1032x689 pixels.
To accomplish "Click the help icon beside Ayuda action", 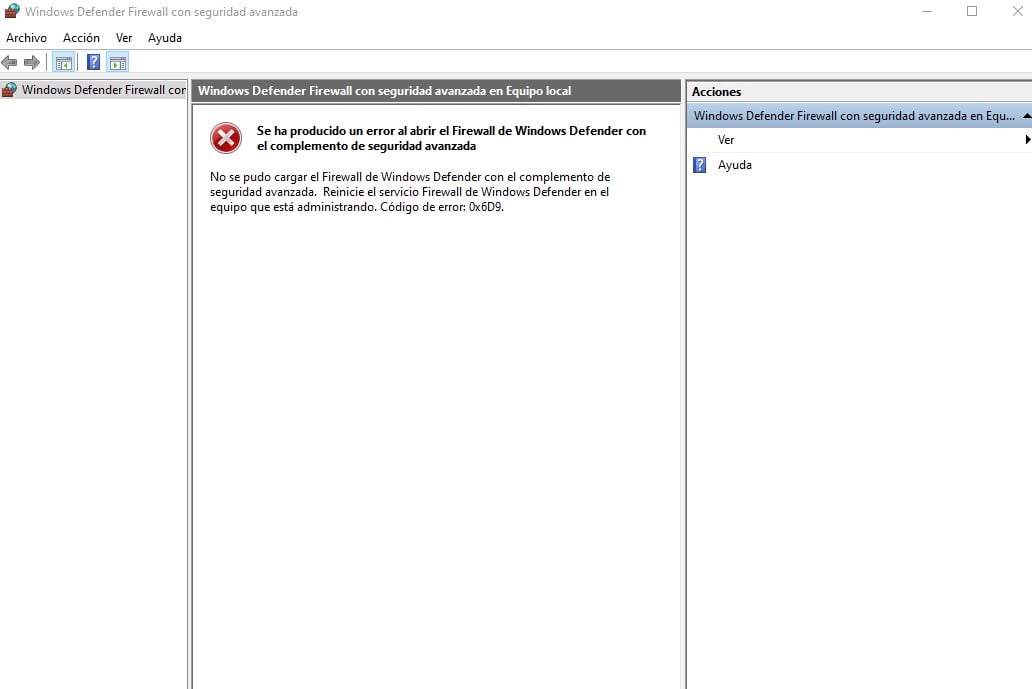I will [x=700, y=165].
